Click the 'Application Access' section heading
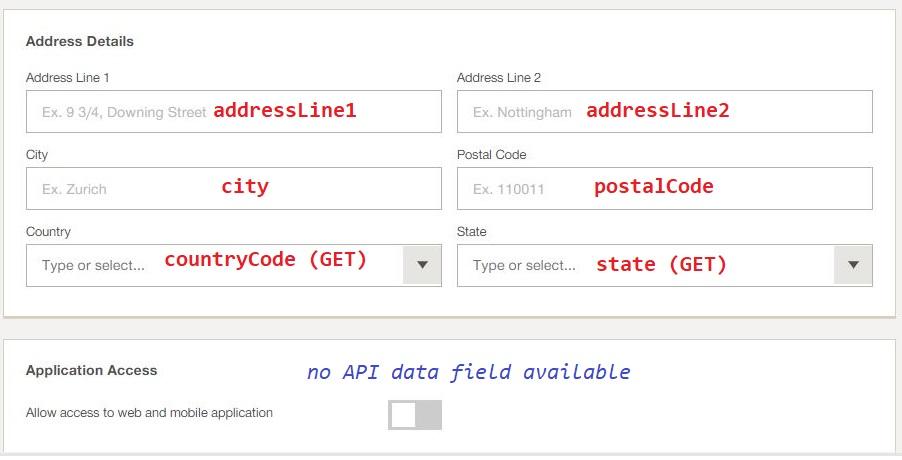Screen dimensions: 902x460 (x=91, y=370)
